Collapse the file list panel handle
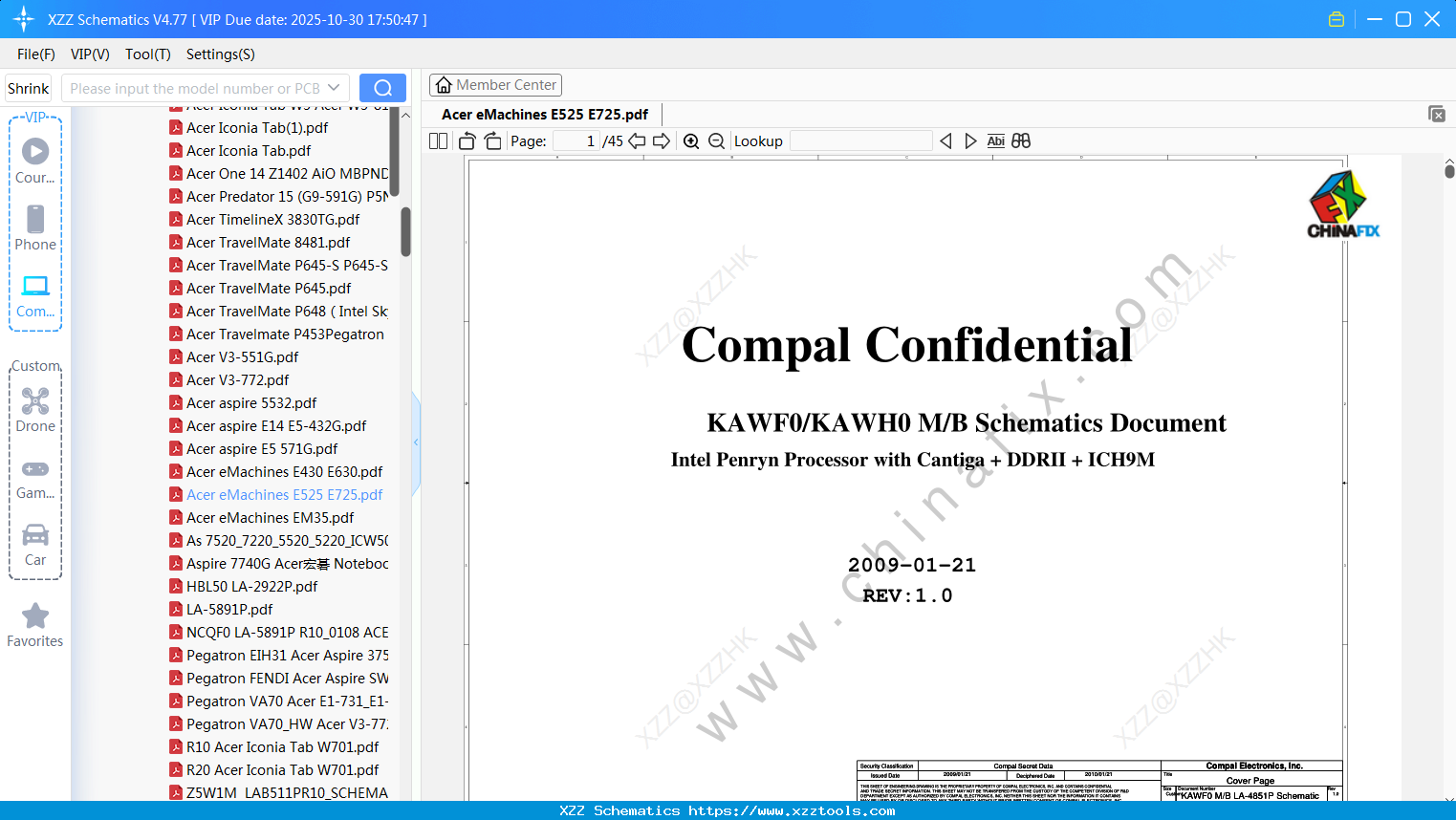 click(416, 442)
